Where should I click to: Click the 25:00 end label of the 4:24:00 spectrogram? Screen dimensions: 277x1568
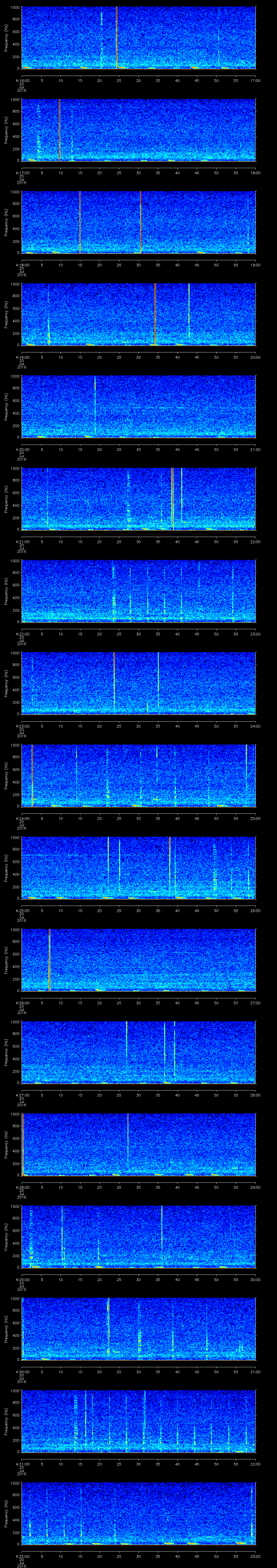pos(256,819)
